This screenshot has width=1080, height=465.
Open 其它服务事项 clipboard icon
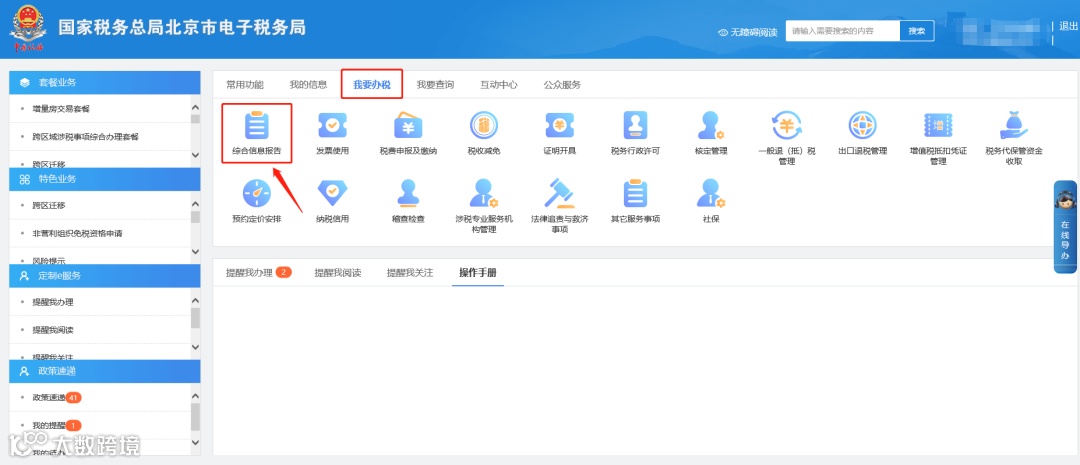(635, 194)
